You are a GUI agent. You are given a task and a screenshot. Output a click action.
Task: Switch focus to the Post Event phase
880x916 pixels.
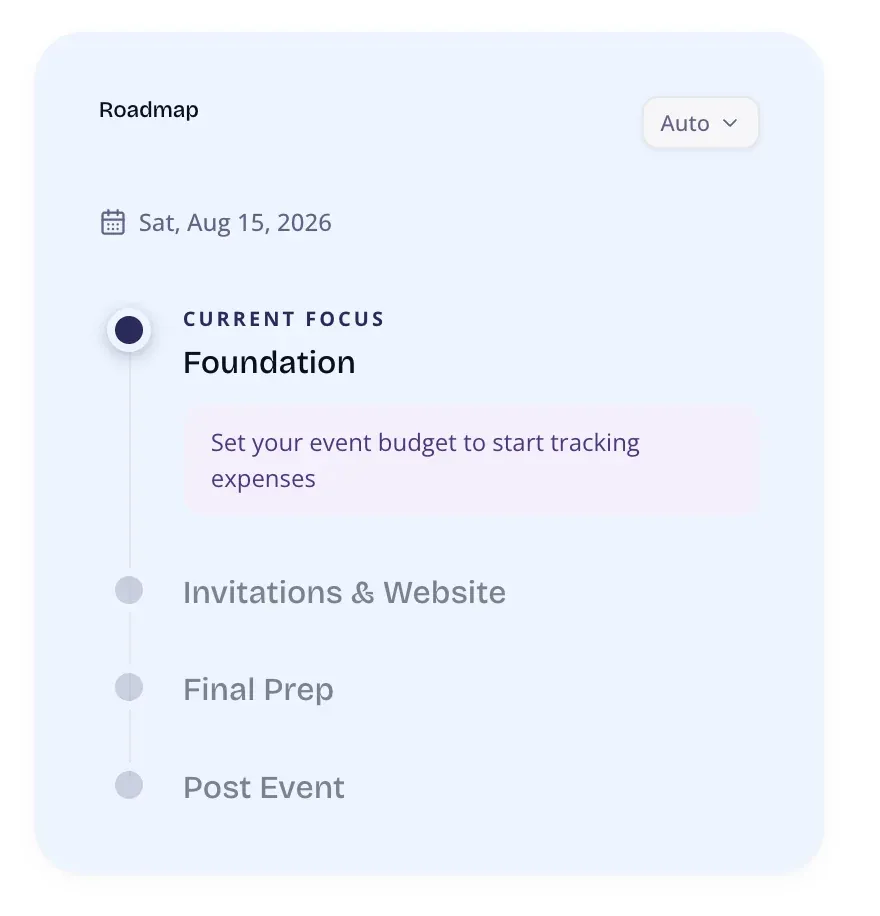pyautogui.click(x=263, y=787)
